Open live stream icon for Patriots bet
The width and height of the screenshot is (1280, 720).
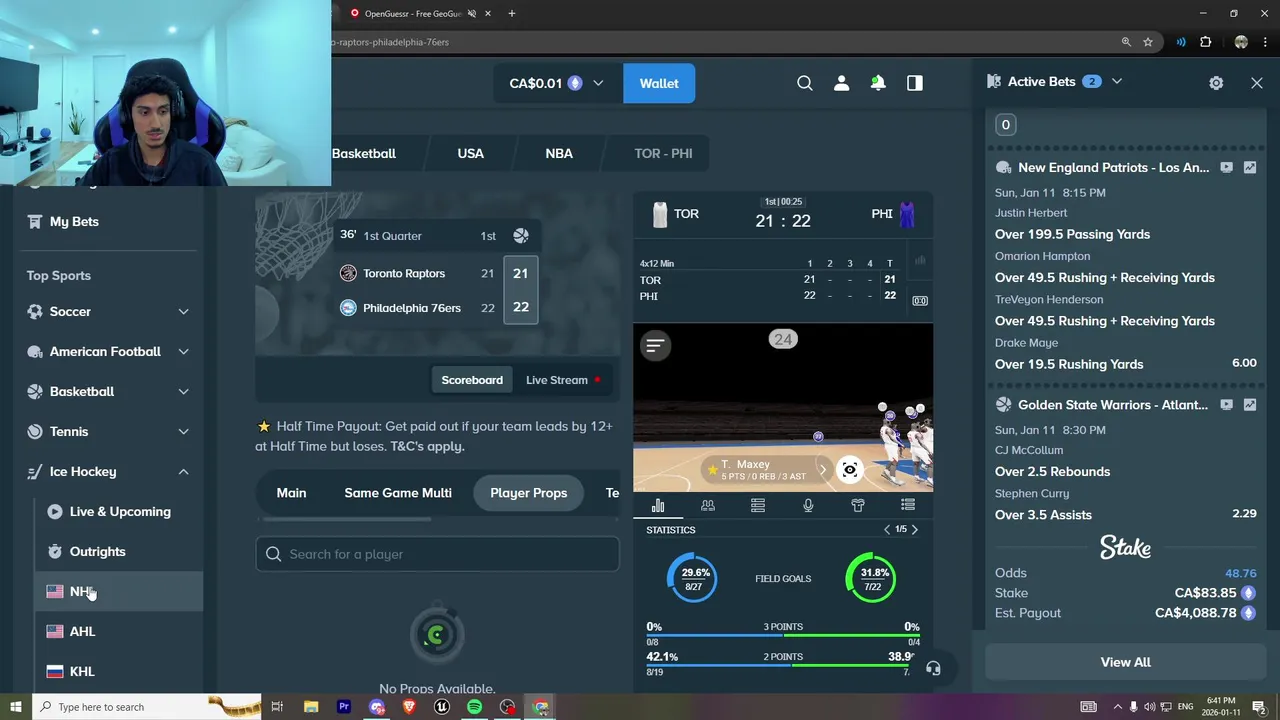tap(1227, 168)
